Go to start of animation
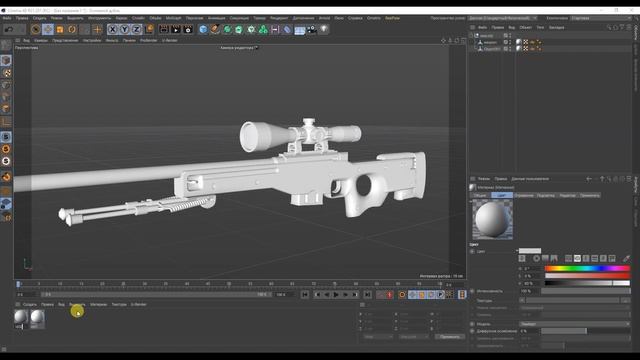 305,294
